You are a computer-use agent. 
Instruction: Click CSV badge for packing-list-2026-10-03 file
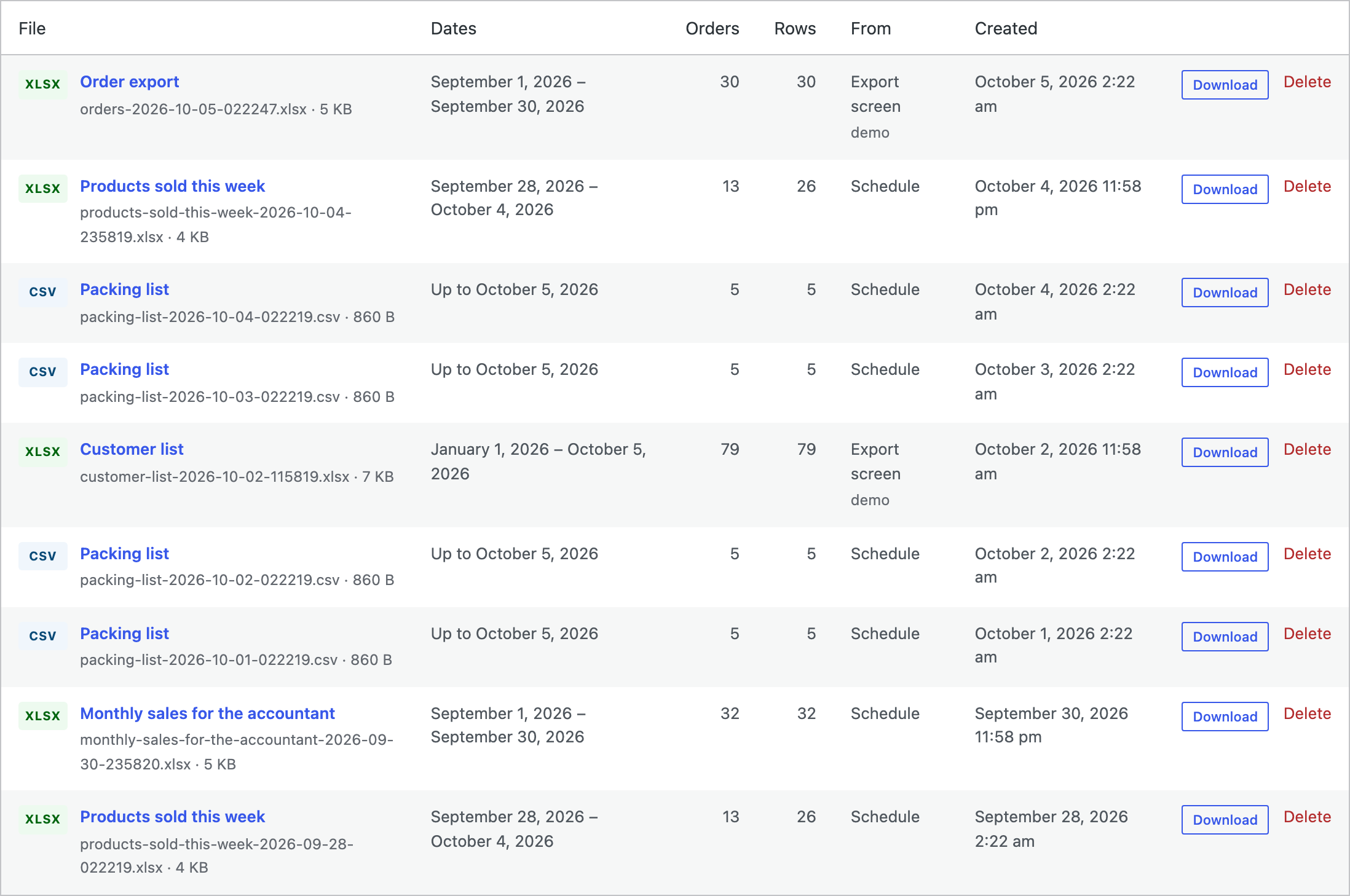tap(42, 372)
